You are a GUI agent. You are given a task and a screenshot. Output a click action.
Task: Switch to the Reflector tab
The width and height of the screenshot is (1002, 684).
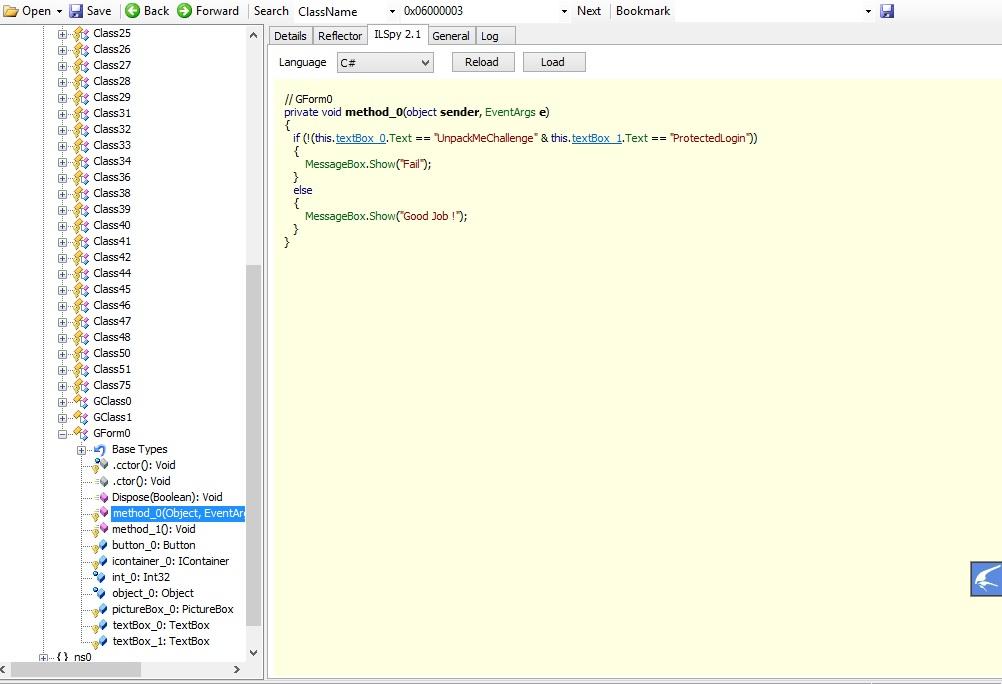click(339, 36)
